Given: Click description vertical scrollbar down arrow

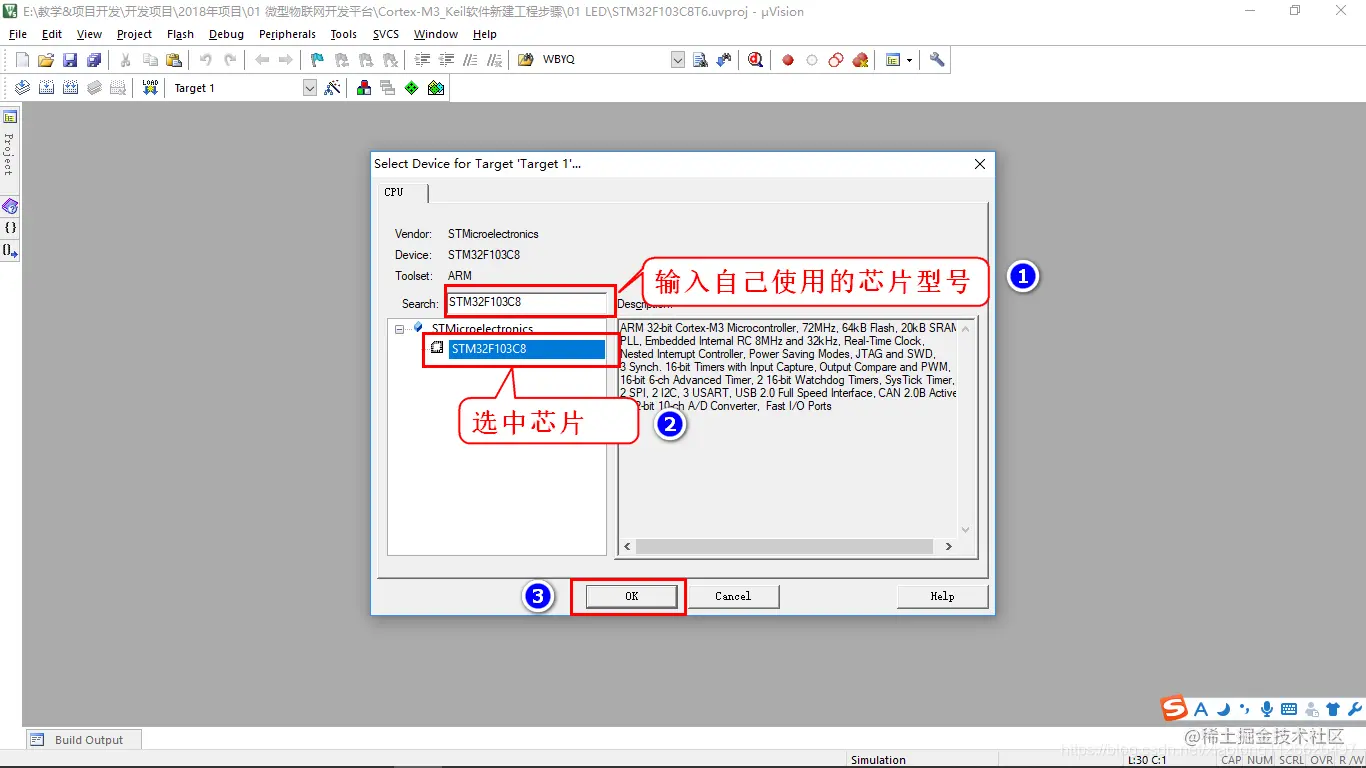Looking at the screenshot, I should coord(965,530).
